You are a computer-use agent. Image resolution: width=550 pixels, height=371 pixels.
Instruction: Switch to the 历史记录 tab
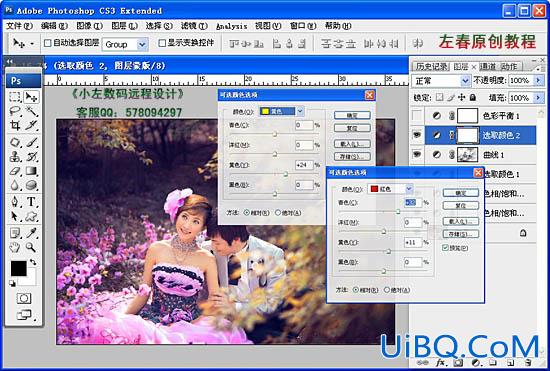431,66
